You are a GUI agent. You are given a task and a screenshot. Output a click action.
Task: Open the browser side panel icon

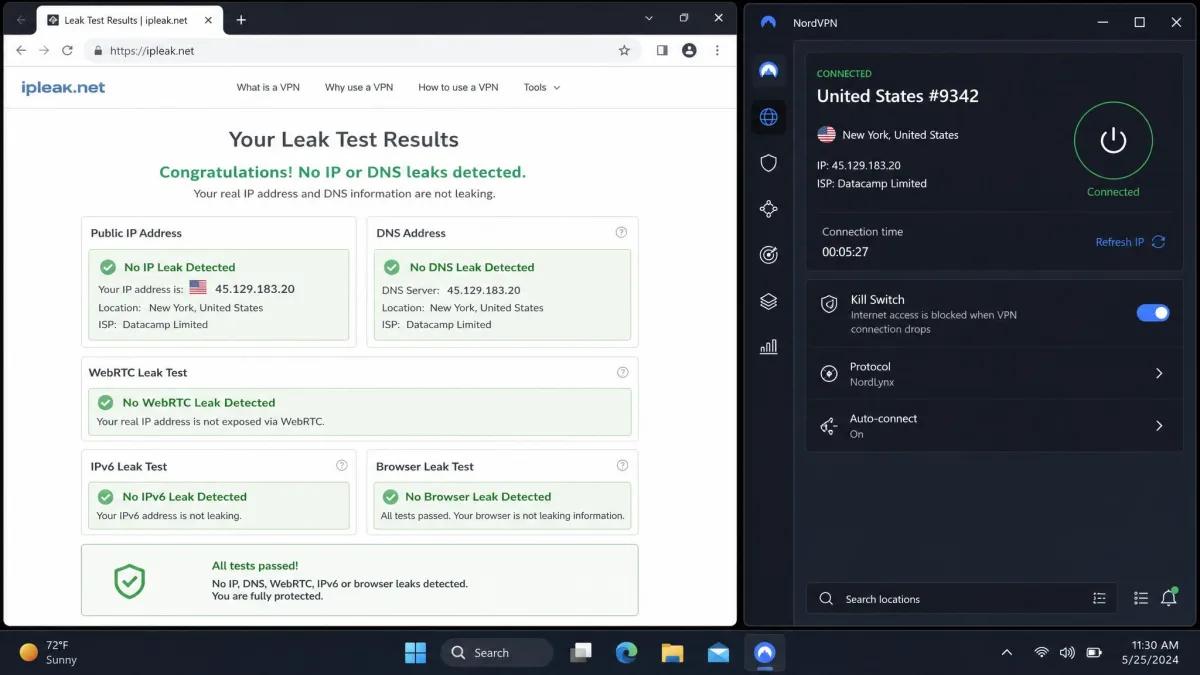[x=662, y=50]
